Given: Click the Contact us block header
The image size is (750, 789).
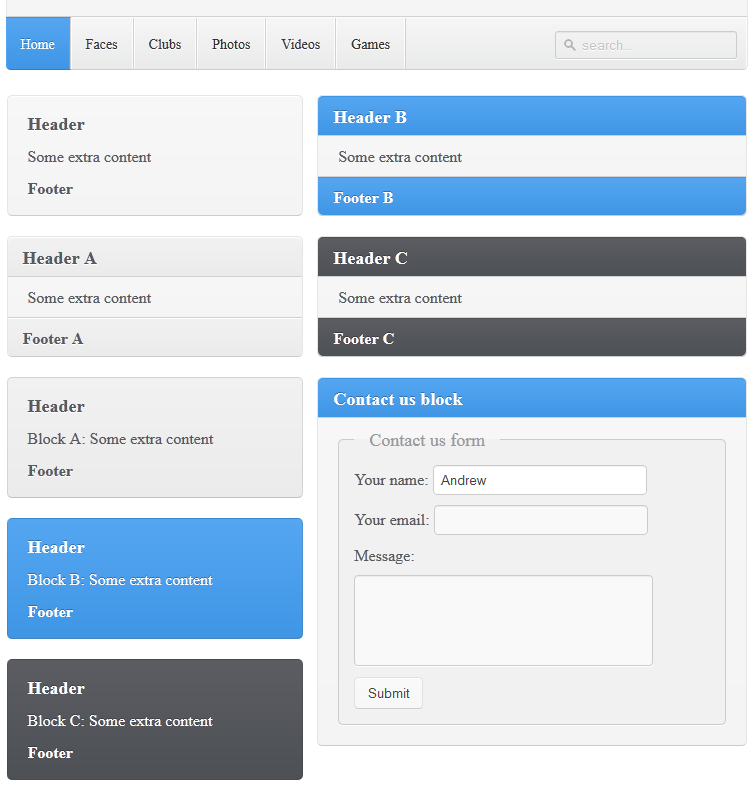Looking at the screenshot, I should [531, 399].
